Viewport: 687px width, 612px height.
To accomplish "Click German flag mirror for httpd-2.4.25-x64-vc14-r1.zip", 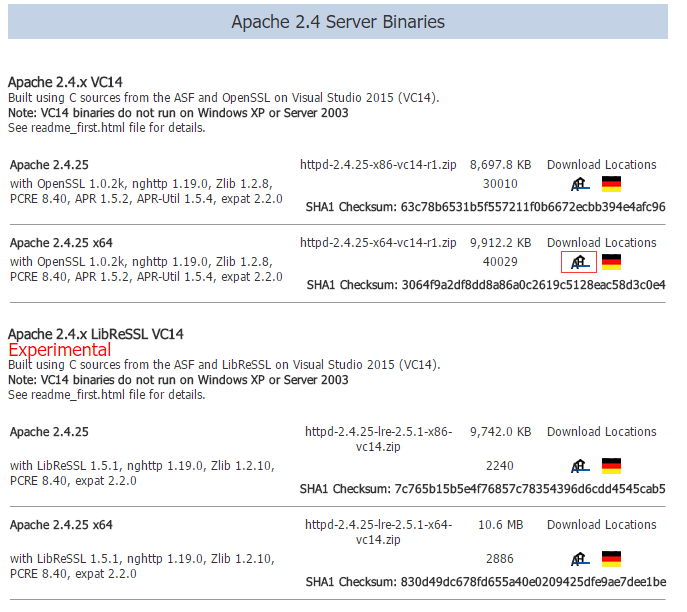I will 611,262.
